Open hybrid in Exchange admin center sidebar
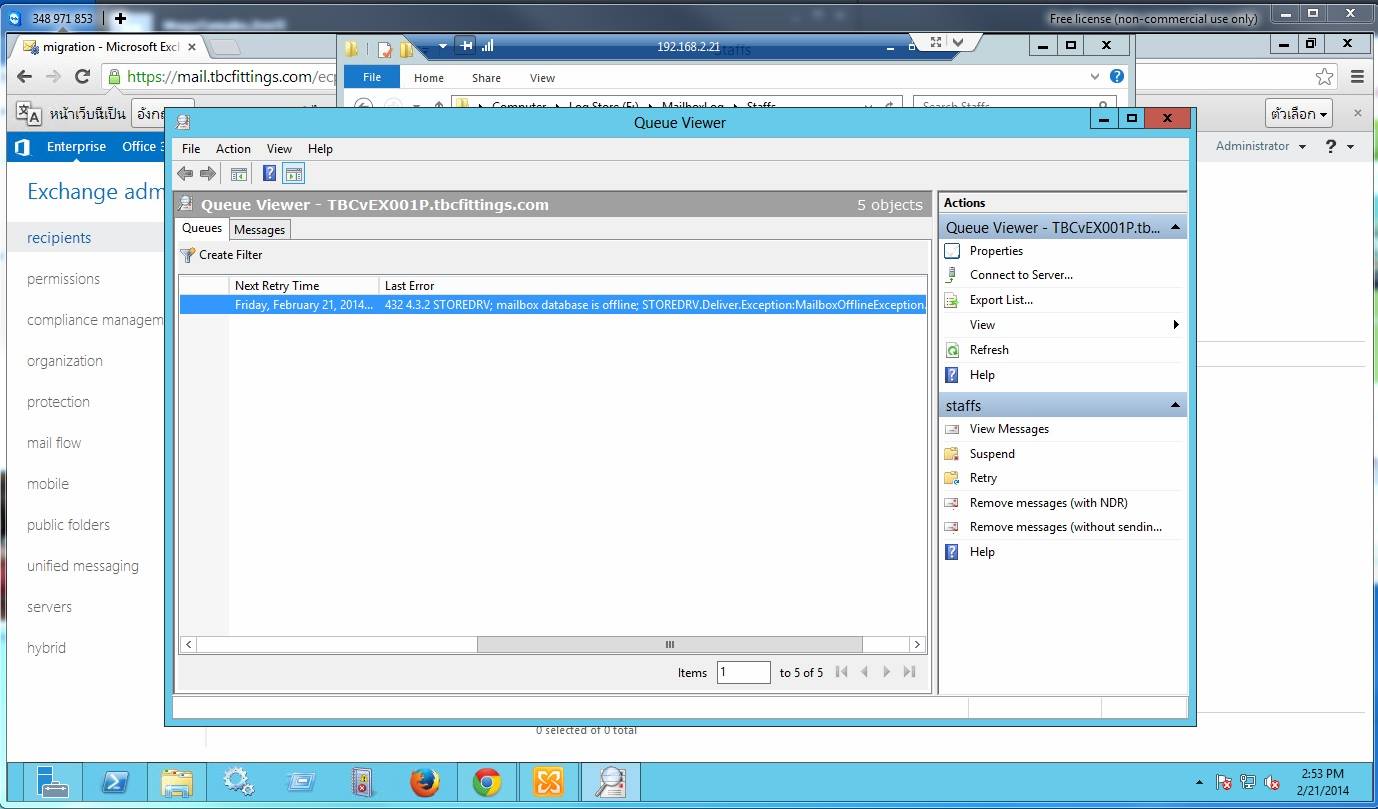This screenshot has height=809, width=1378. (46, 648)
